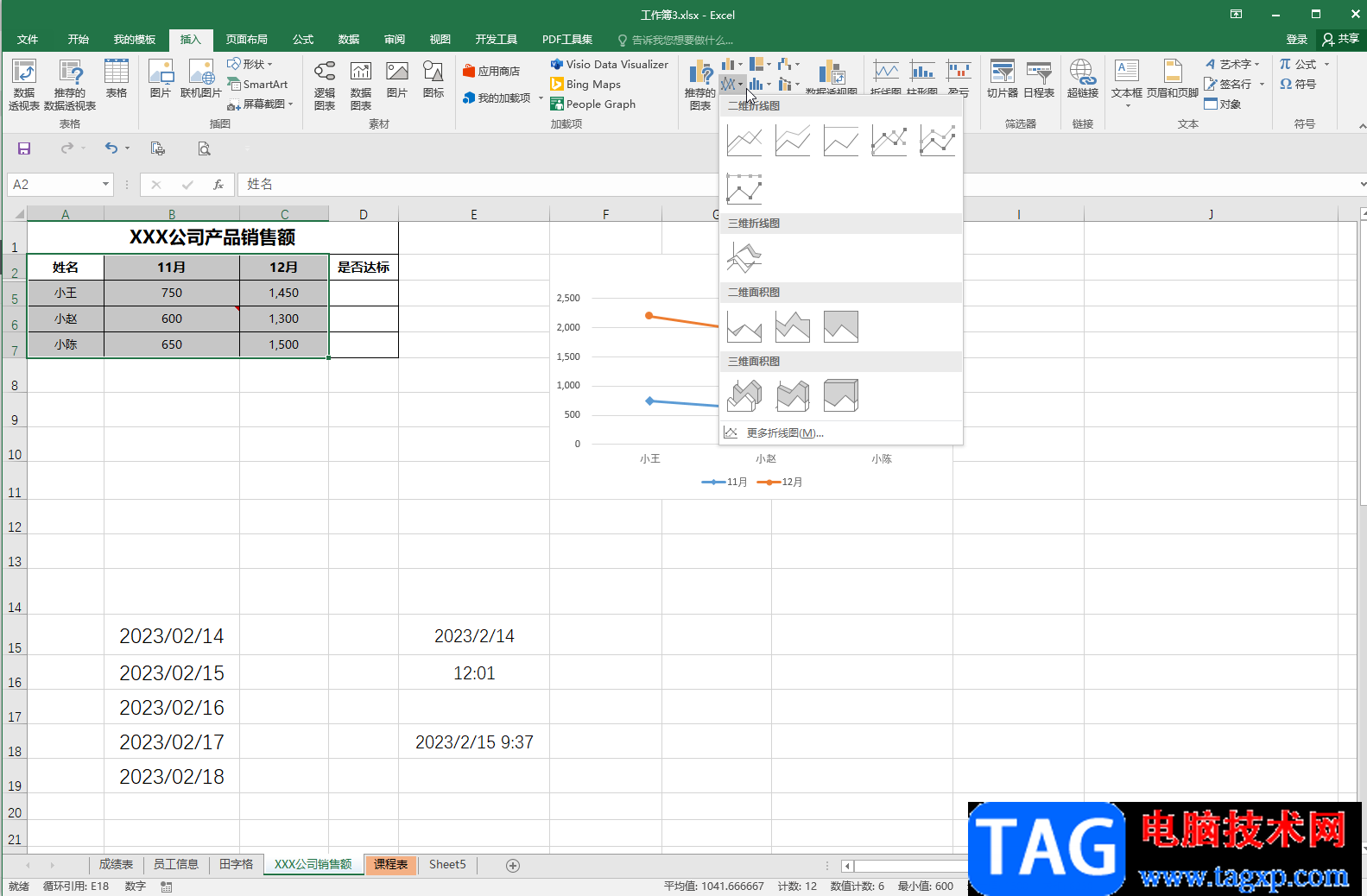
Task: Insert a Hyperlink (超链接)
Action: point(1083,79)
